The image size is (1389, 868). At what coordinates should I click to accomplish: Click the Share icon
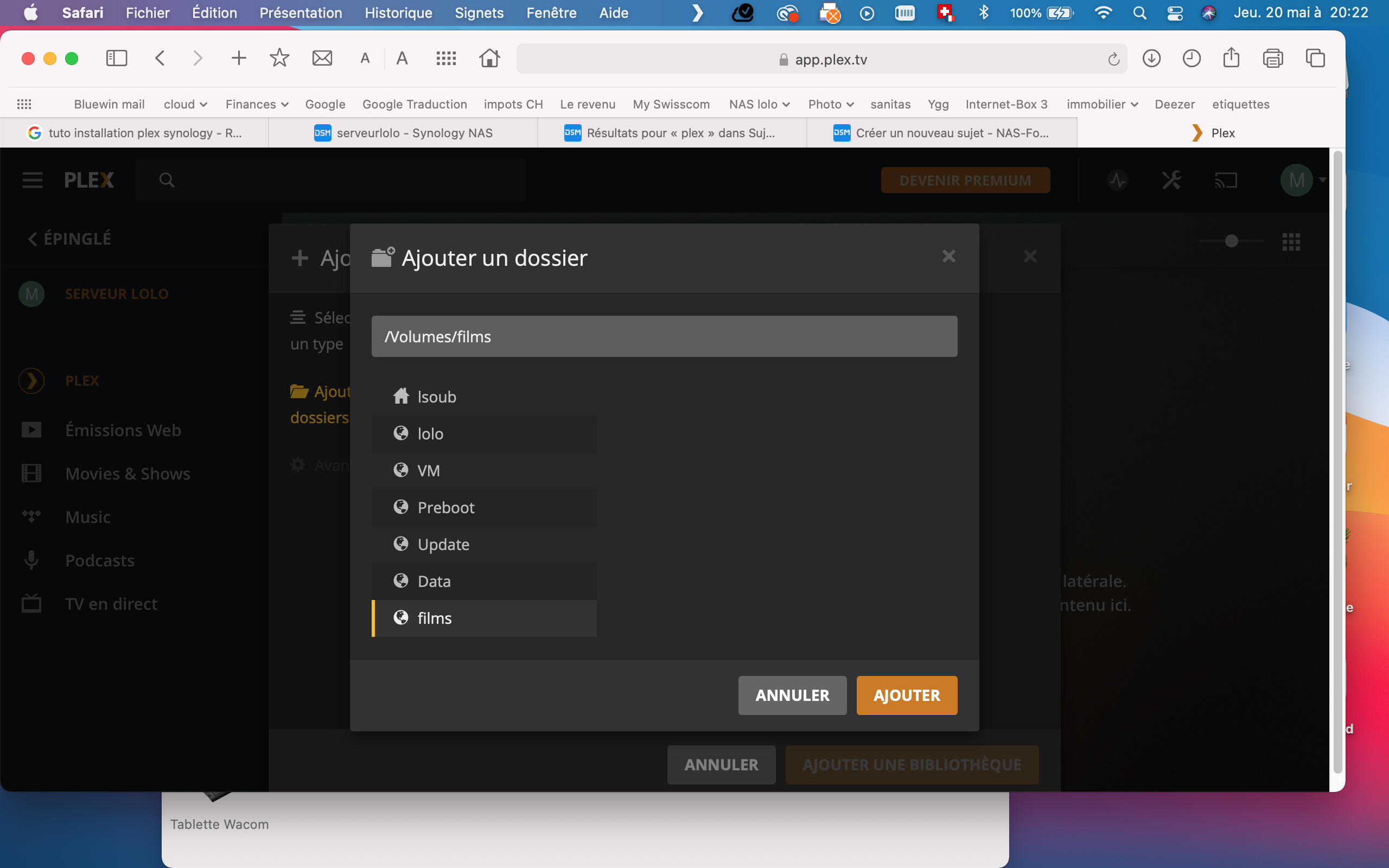tap(1231, 58)
